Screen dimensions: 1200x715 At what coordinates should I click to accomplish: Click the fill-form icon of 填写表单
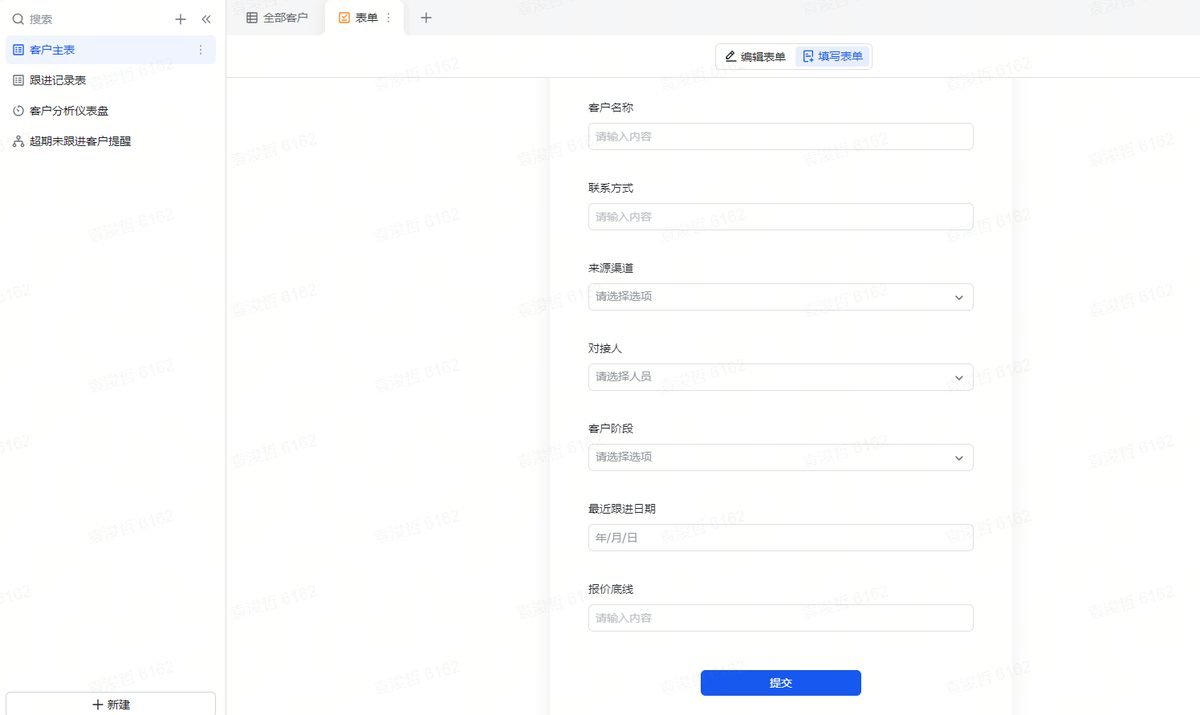(x=808, y=56)
